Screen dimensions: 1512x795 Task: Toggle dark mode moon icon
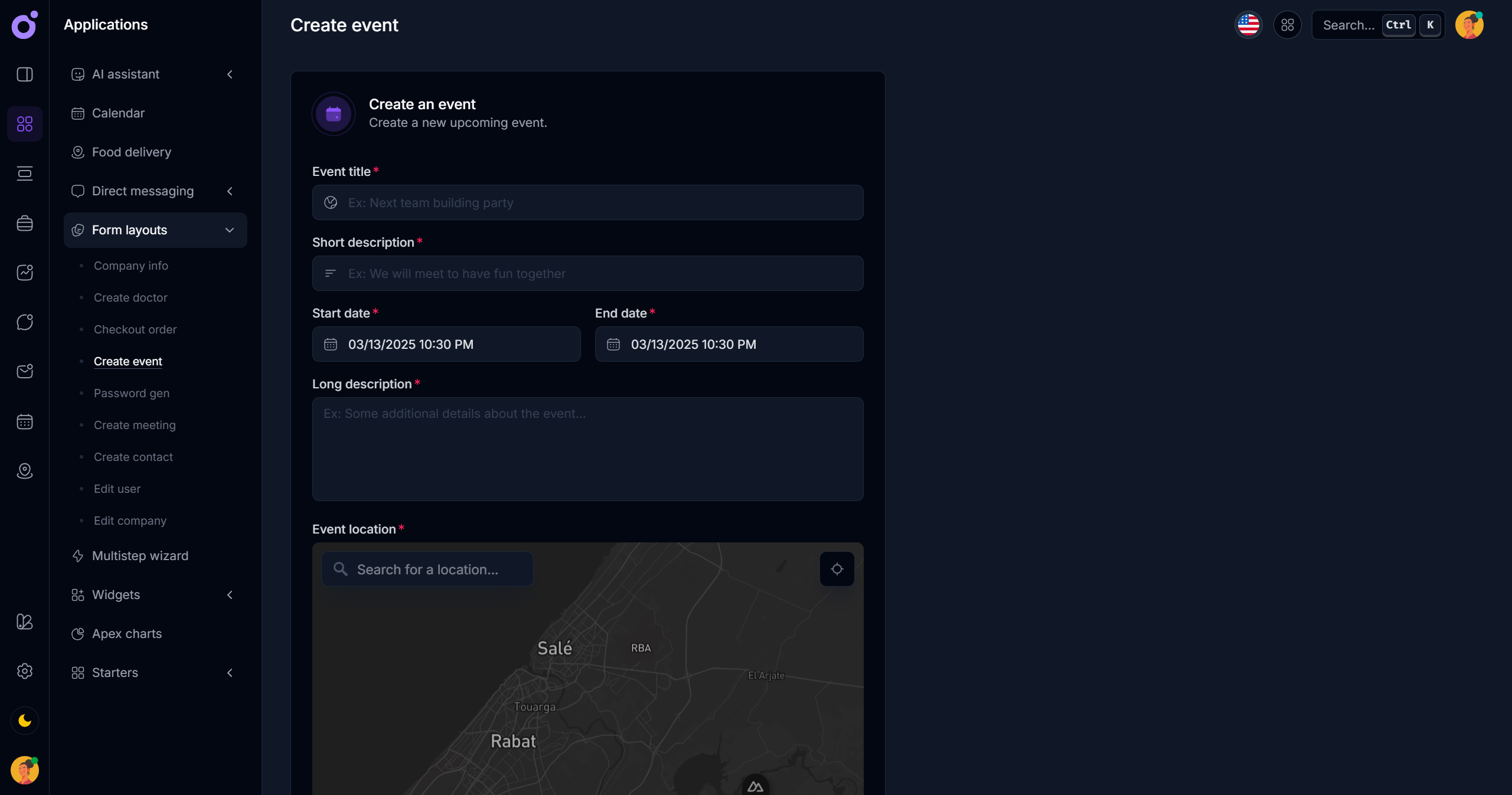pyautogui.click(x=24, y=721)
